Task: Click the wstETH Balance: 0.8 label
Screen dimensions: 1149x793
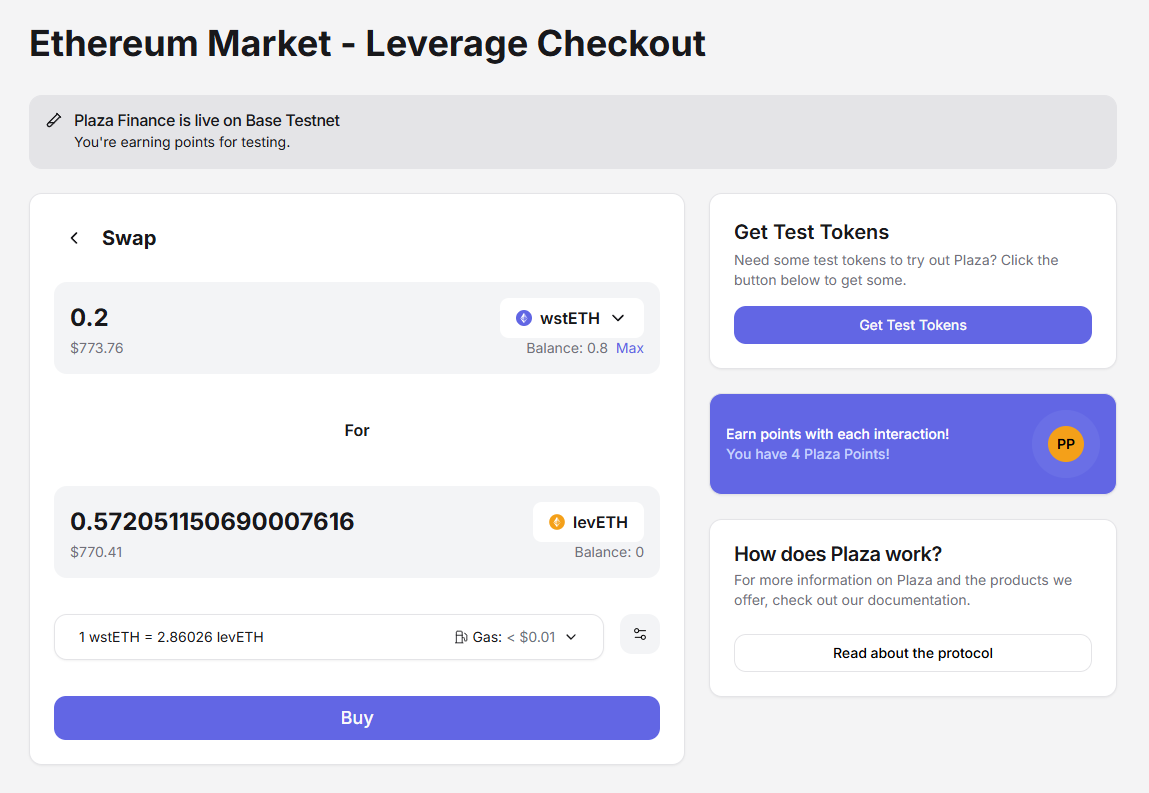Action: click(x=566, y=348)
